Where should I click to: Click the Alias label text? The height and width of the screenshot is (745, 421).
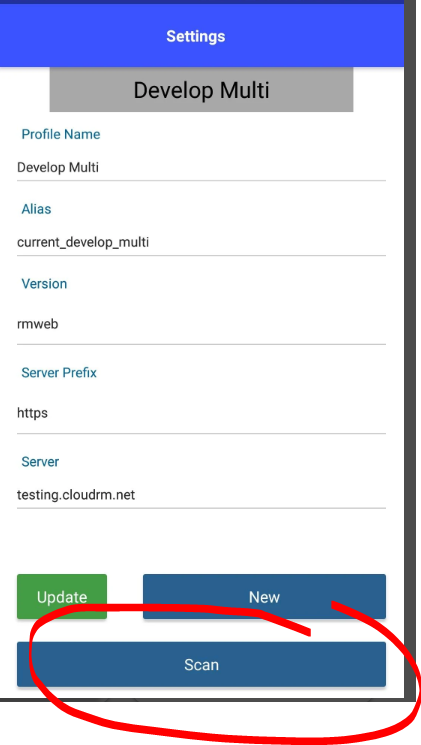pos(36,209)
